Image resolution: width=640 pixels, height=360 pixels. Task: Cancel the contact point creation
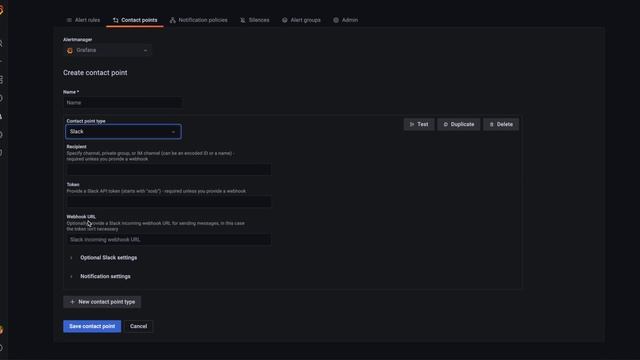pyautogui.click(x=138, y=326)
